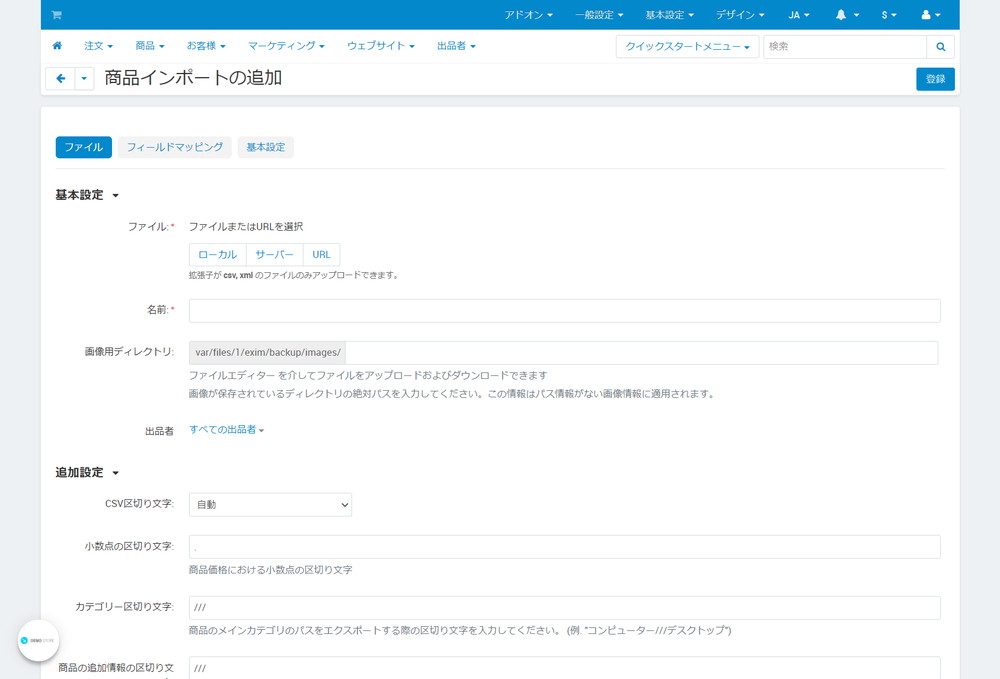Open the お客様 menu
The width and height of the screenshot is (1000, 679).
[206, 46]
